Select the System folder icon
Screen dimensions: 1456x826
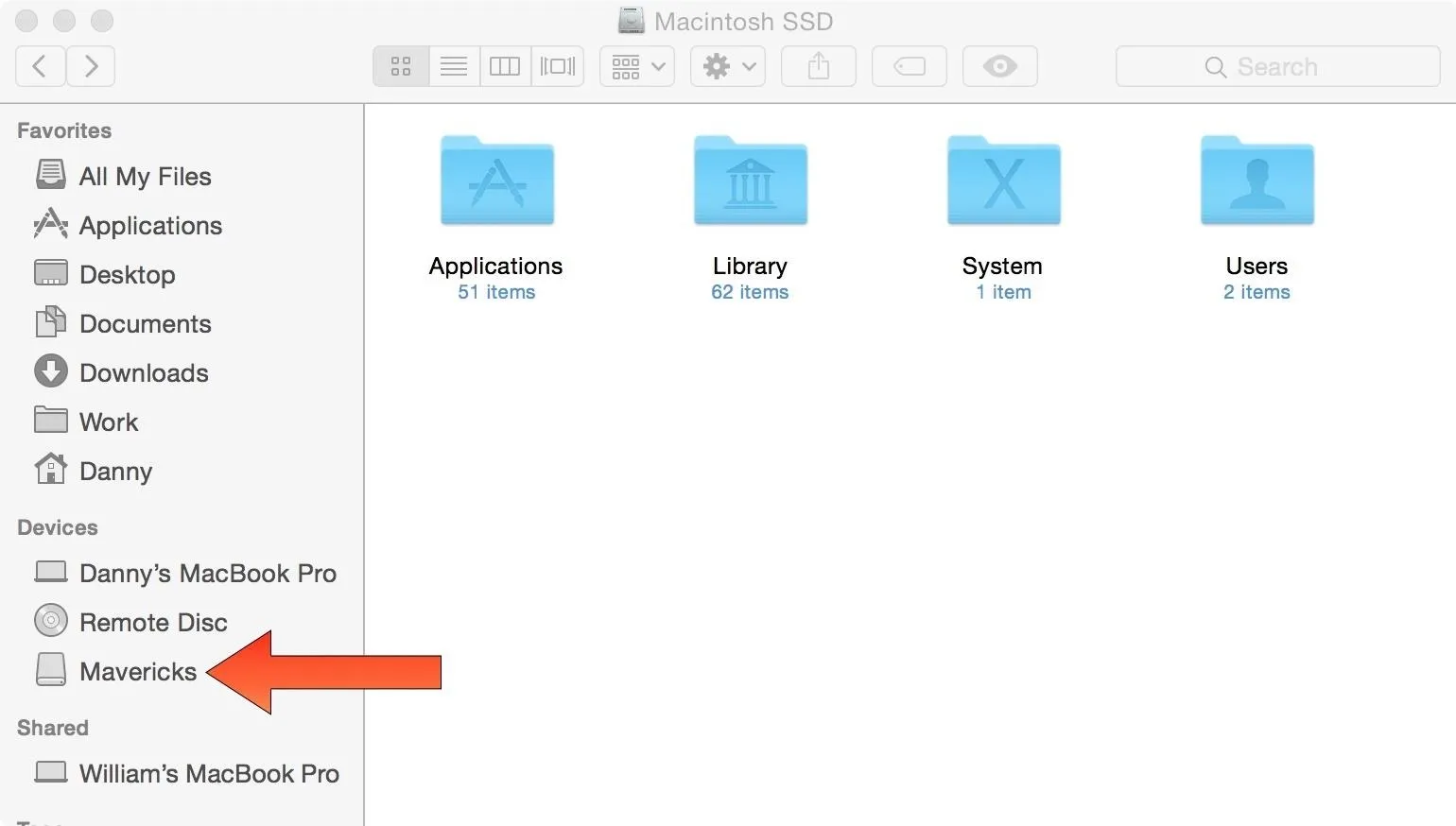[x=1004, y=181]
